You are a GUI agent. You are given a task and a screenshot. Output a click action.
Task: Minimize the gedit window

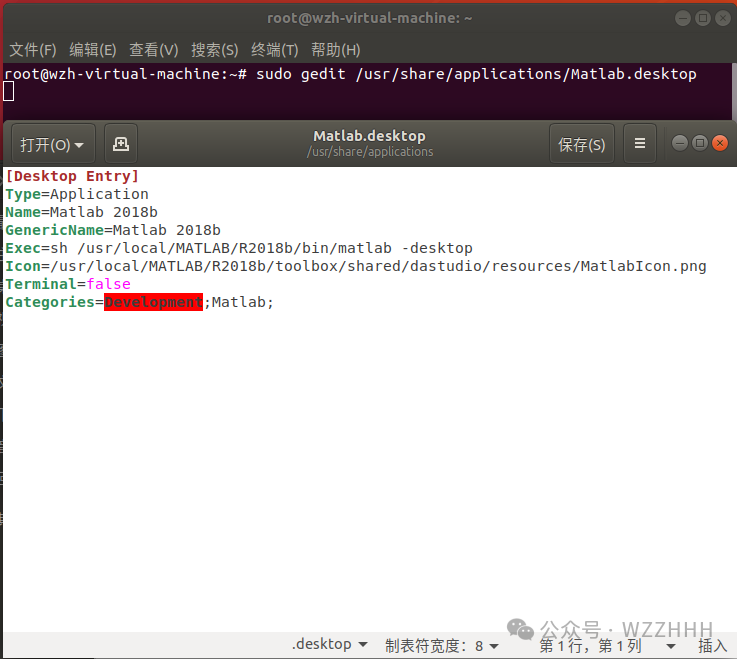tap(680, 143)
